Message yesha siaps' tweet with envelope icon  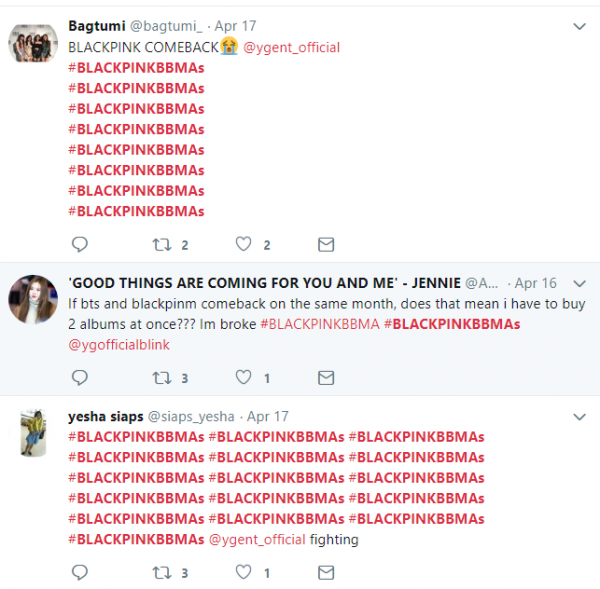coord(326,573)
